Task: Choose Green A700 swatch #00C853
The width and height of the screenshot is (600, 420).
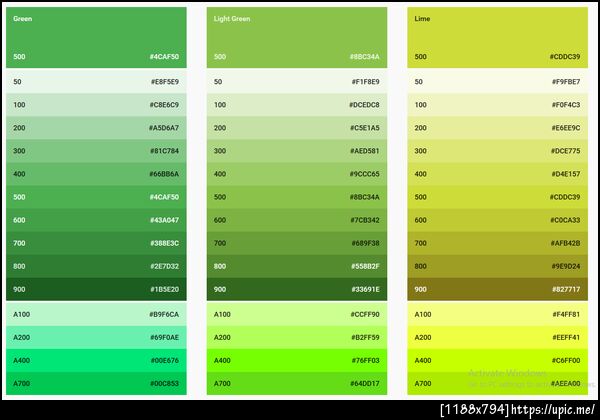Action: click(96, 383)
